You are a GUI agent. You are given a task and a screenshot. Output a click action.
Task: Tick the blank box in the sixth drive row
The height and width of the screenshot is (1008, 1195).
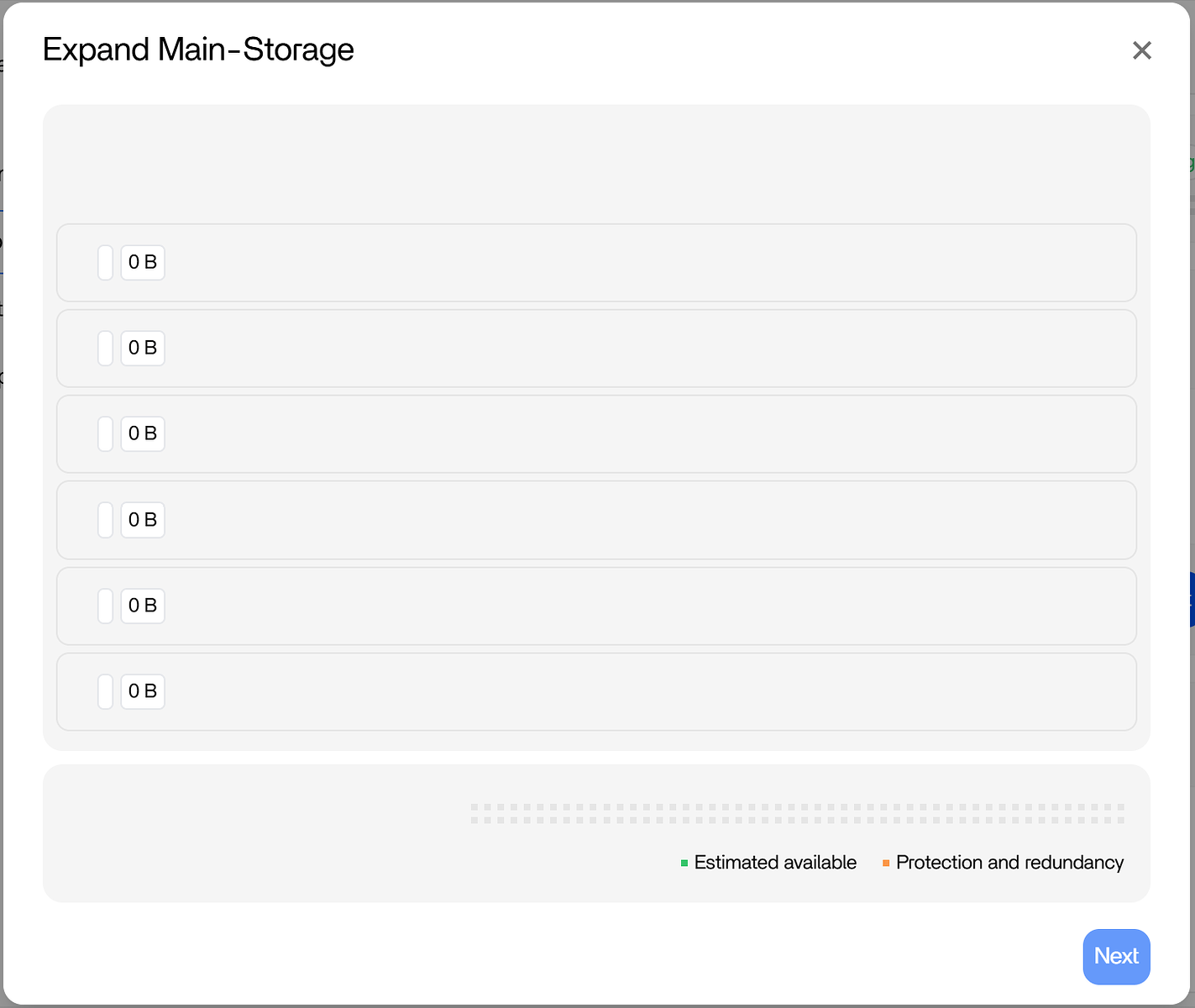tap(106, 691)
